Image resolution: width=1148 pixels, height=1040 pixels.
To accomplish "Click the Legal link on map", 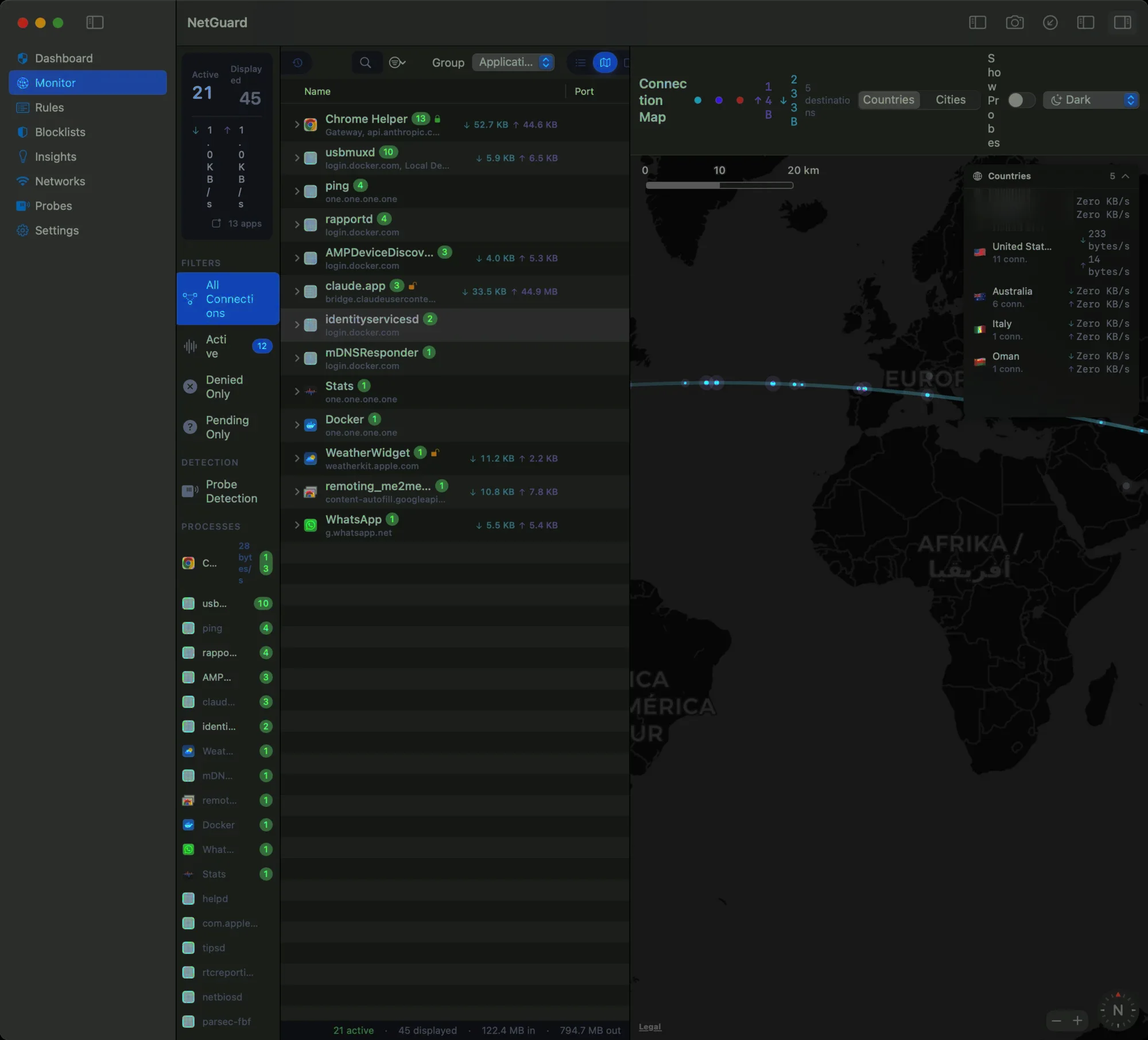I will 650,1027.
